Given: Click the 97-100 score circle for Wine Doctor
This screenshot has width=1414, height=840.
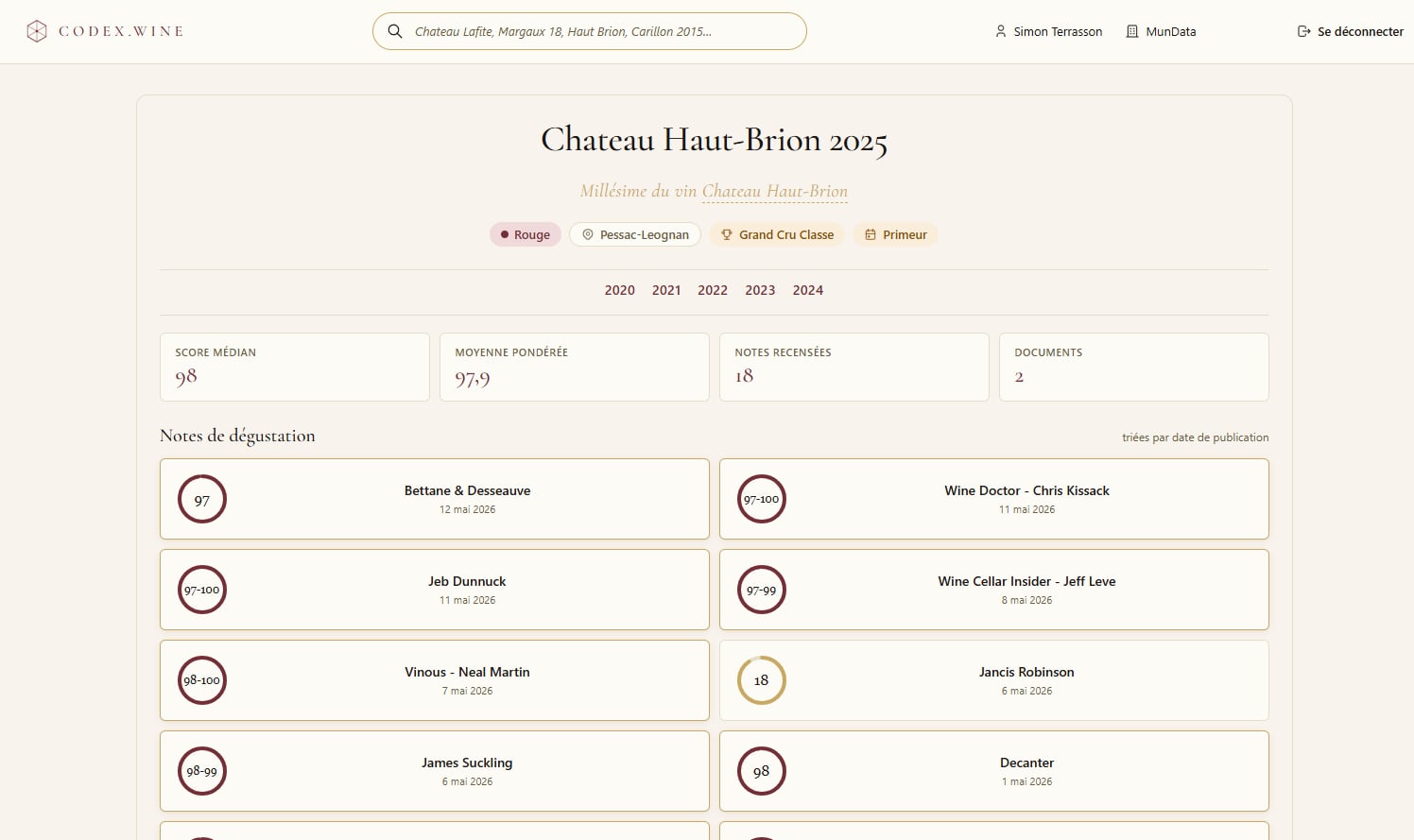Looking at the screenshot, I should point(762,499).
